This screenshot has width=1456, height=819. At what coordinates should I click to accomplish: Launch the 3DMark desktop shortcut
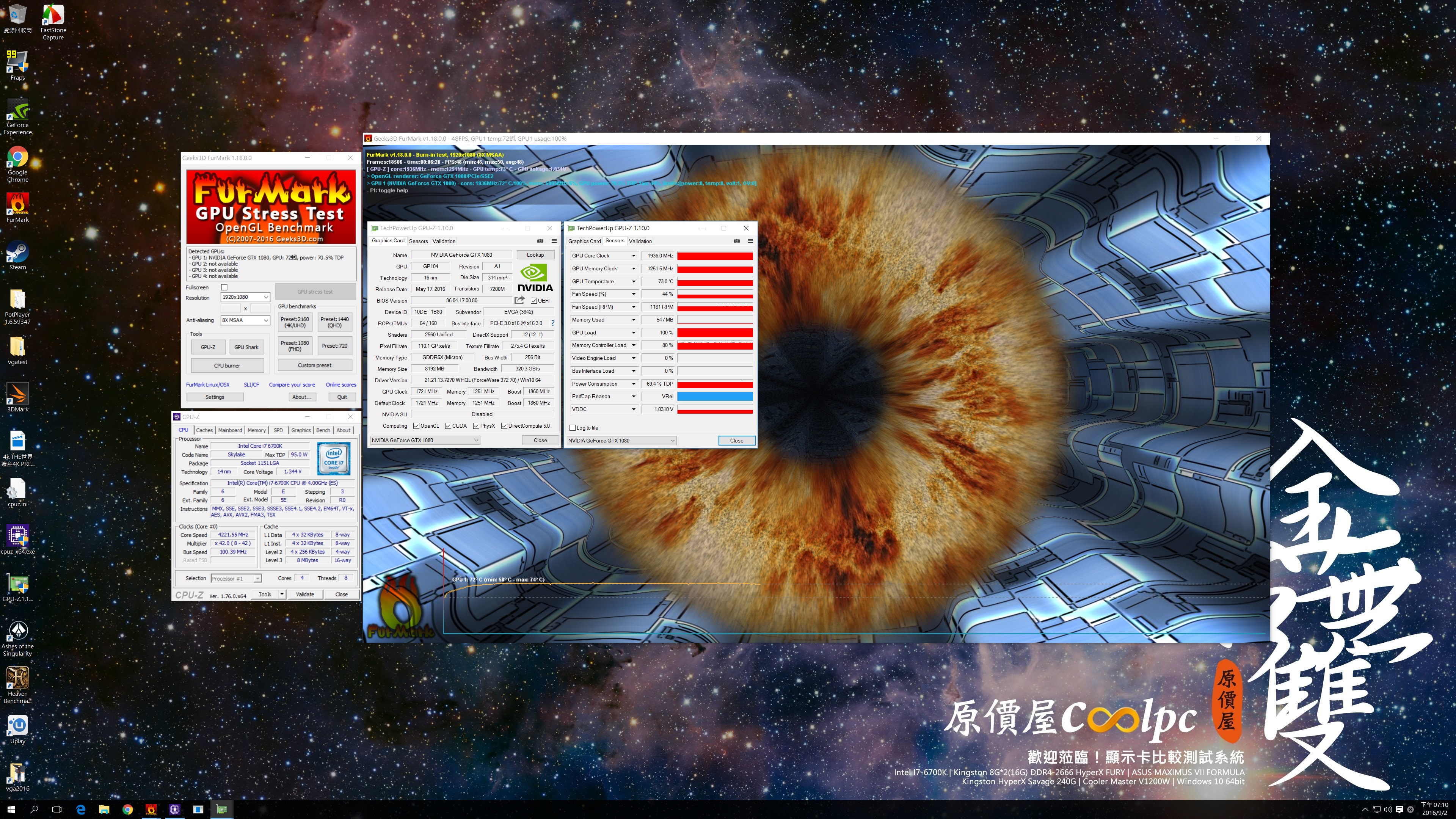[17, 397]
